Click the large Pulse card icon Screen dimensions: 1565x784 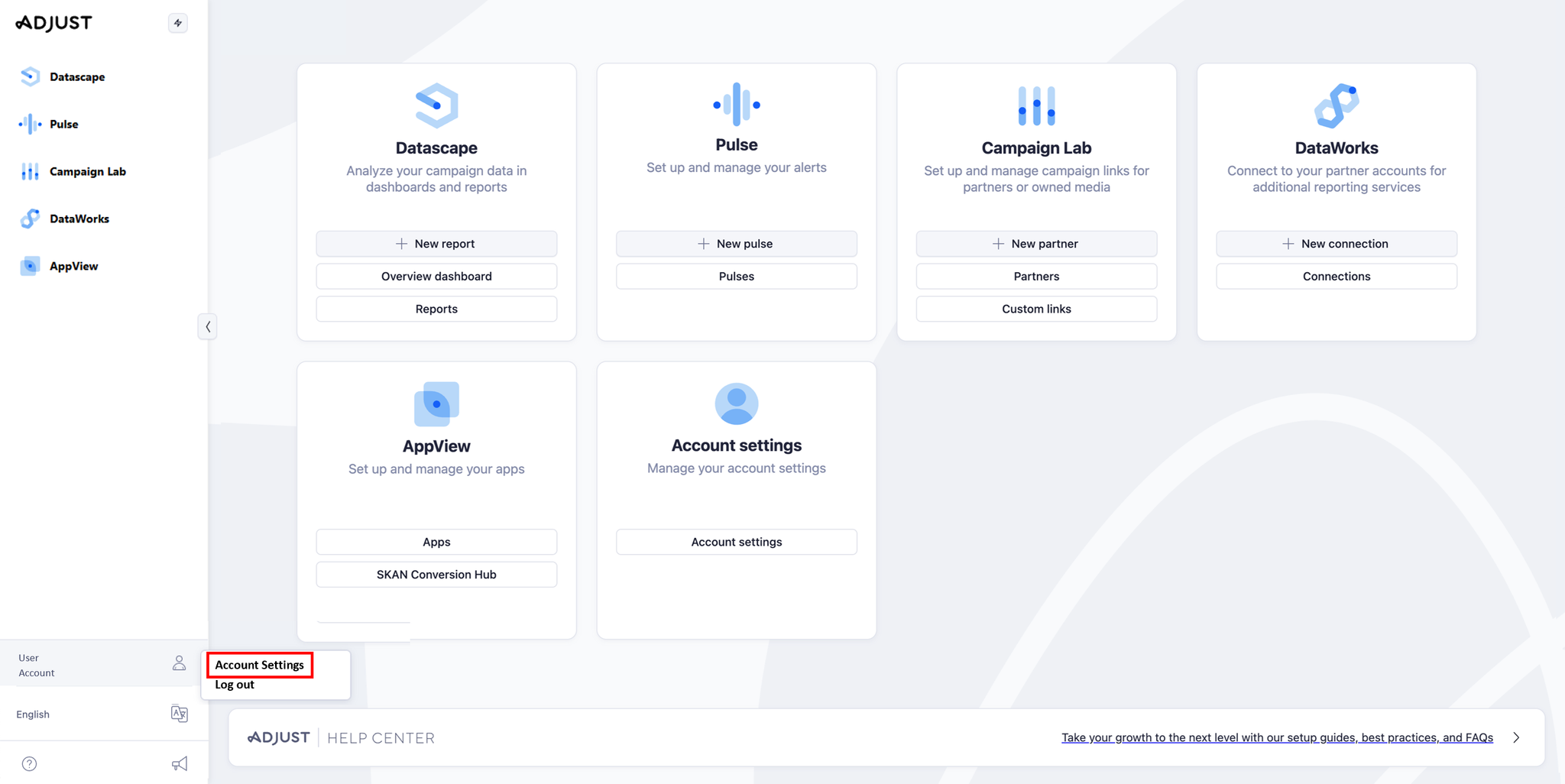(737, 104)
